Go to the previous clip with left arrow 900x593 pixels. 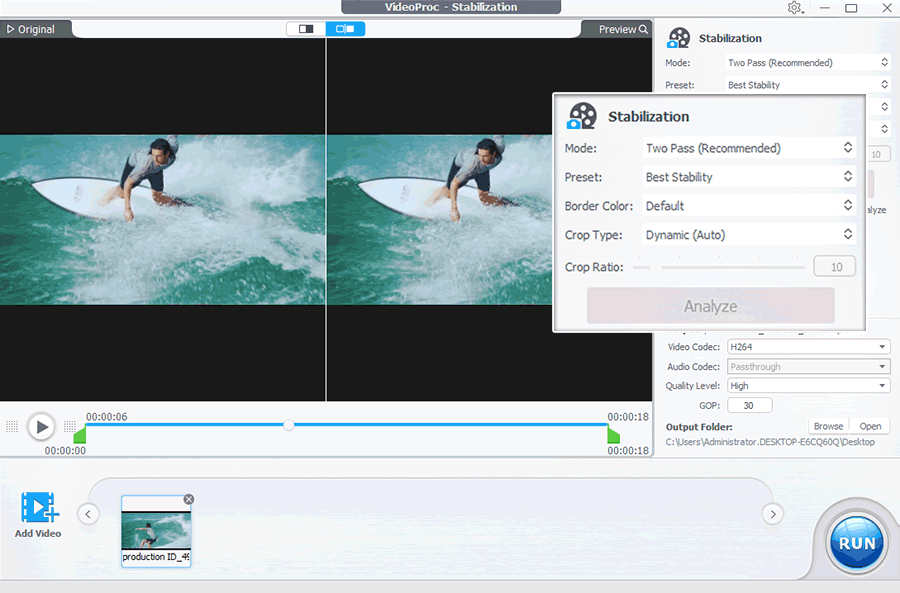[88, 514]
